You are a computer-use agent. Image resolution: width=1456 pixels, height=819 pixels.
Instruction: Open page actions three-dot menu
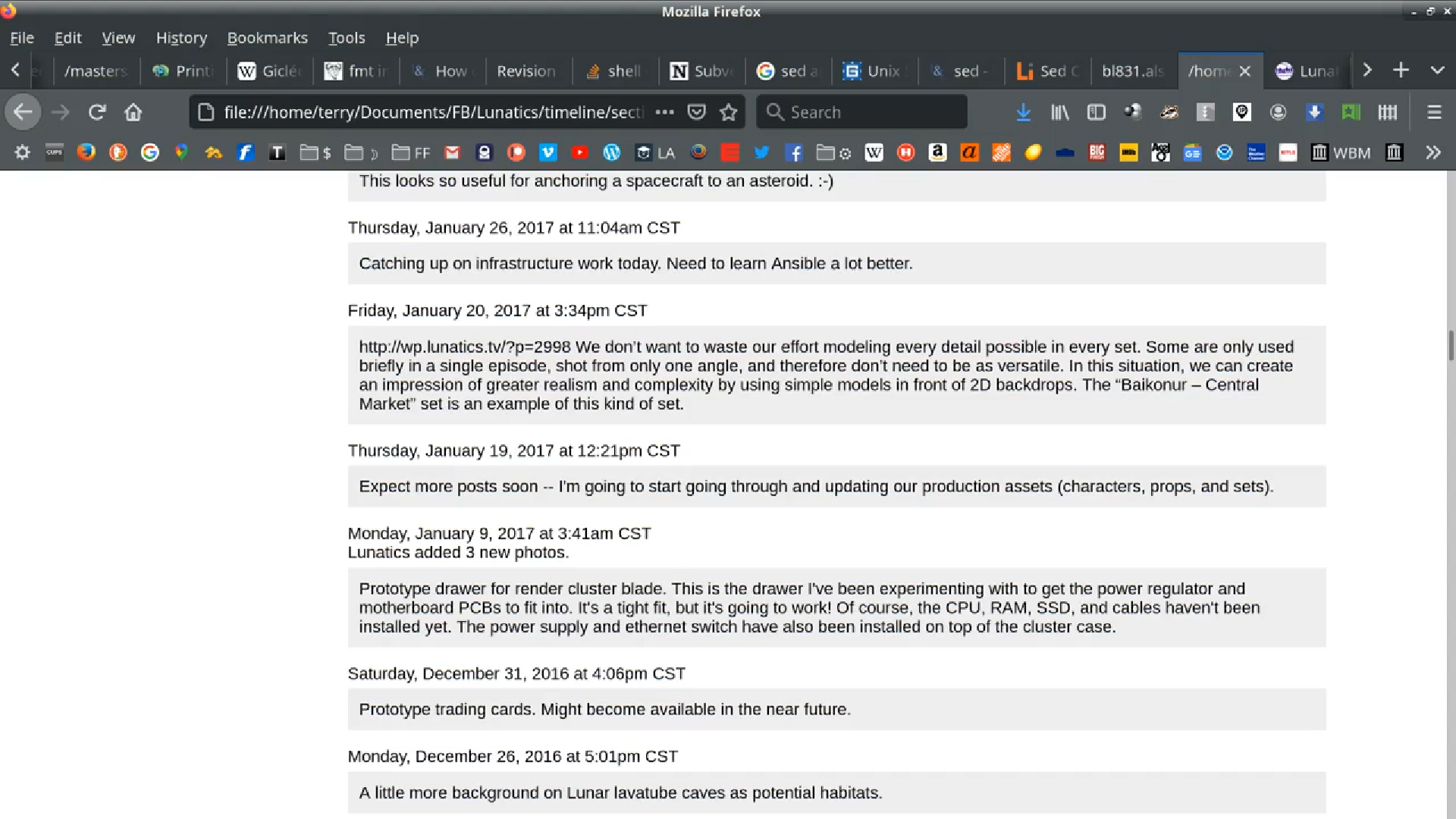tap(664, 112)
